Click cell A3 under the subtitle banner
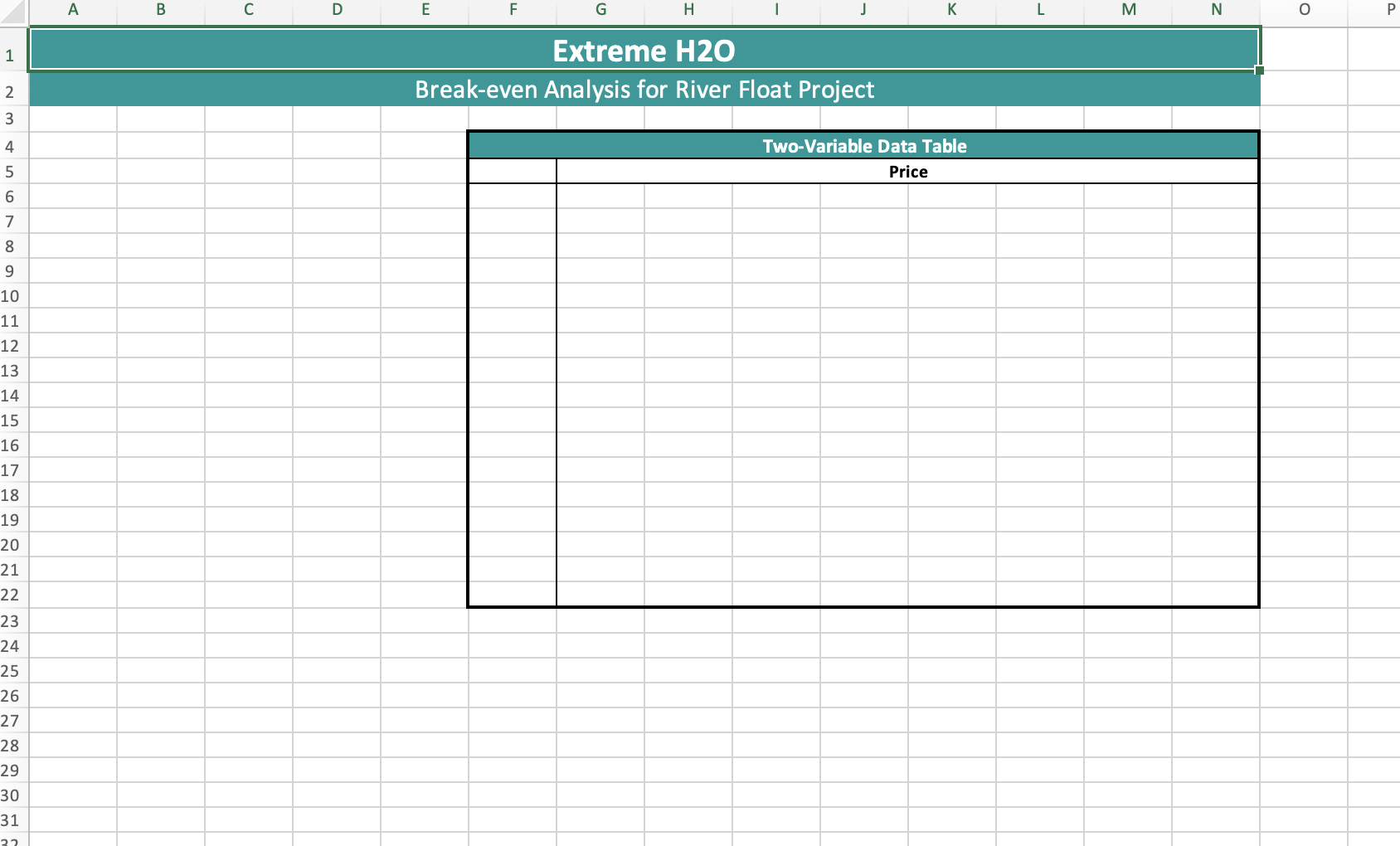Screen dimensions: 1400x846 (x=73, y=118)
